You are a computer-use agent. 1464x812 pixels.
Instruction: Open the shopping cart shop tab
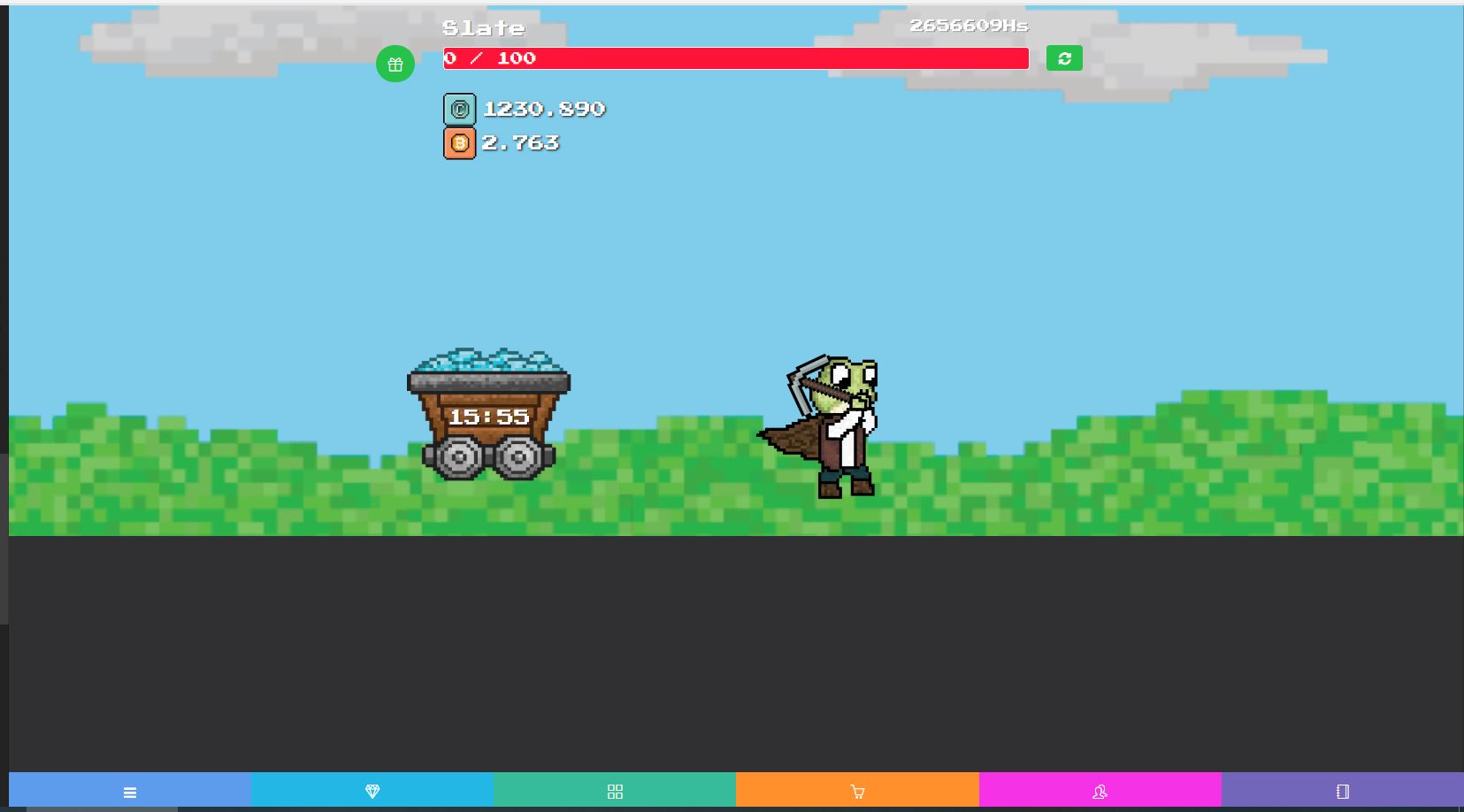pyautogui.click(x=857, y=792)
